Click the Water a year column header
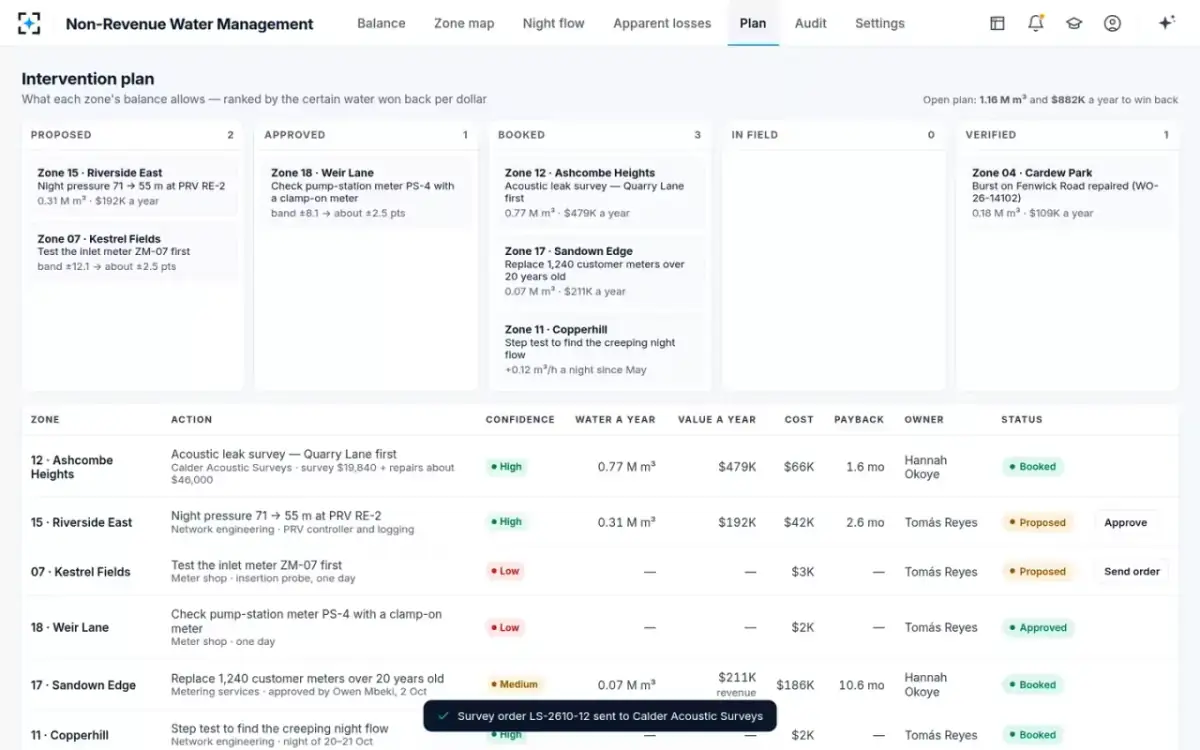This screenshot has width=1200, height=750. [615, 420]
